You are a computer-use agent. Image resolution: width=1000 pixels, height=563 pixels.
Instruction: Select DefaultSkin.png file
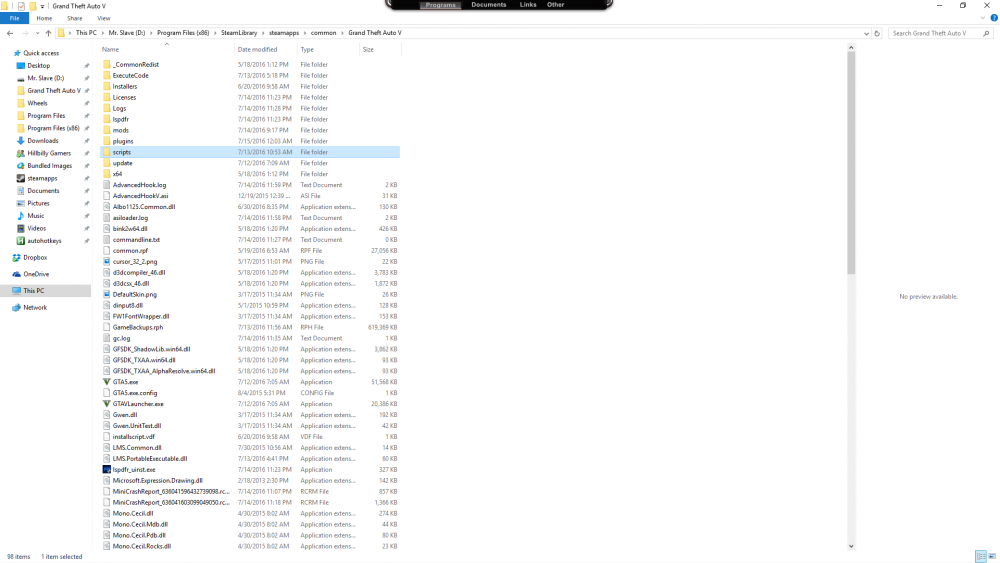[135, 295]
